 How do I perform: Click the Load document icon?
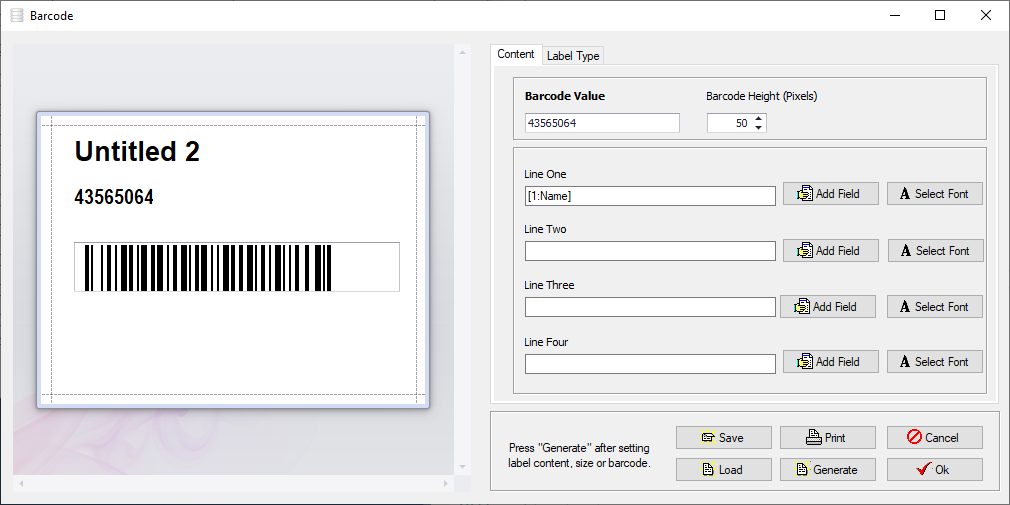point(707,470)
